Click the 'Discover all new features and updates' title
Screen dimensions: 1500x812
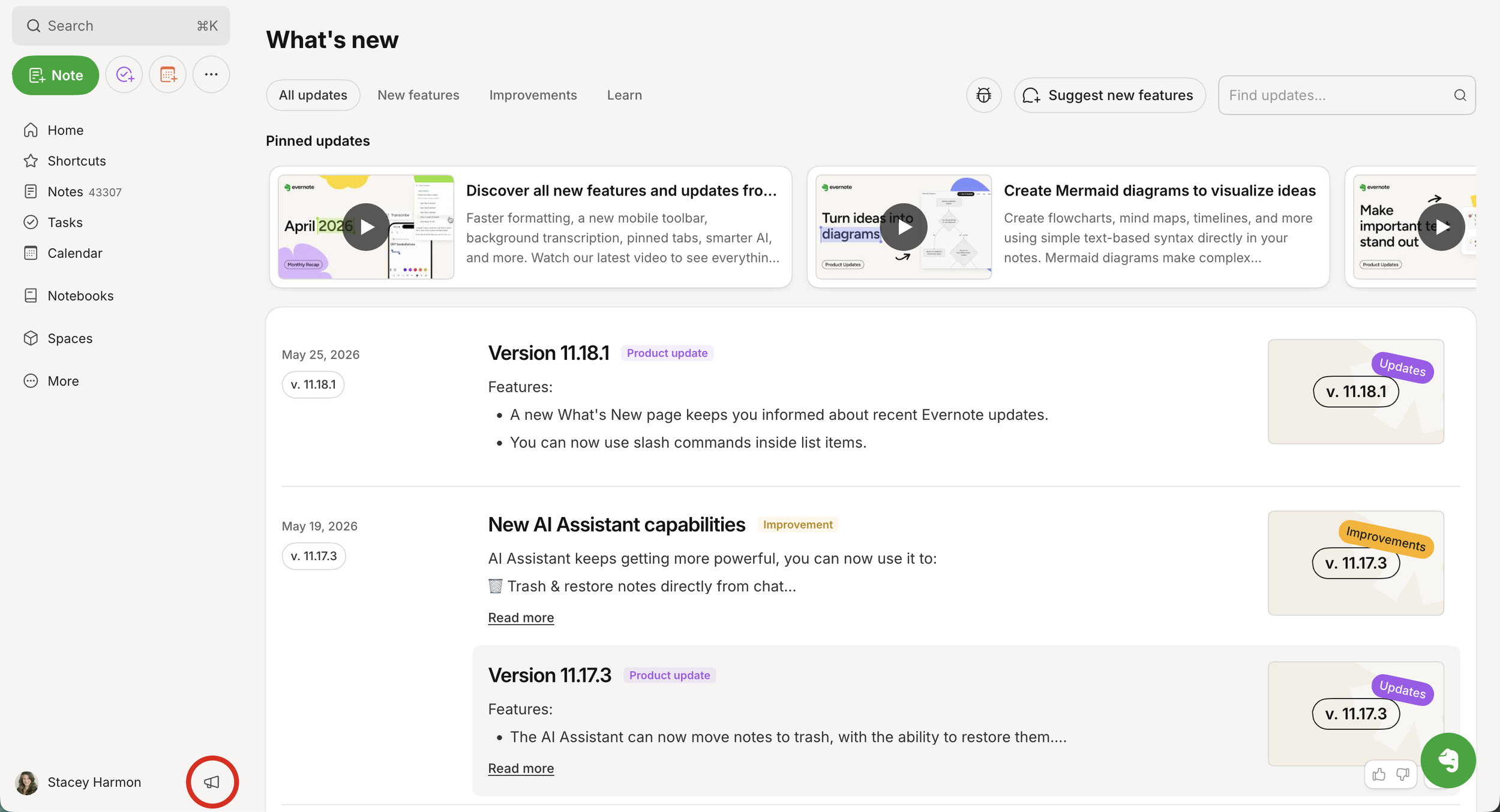tap(622, 191)
